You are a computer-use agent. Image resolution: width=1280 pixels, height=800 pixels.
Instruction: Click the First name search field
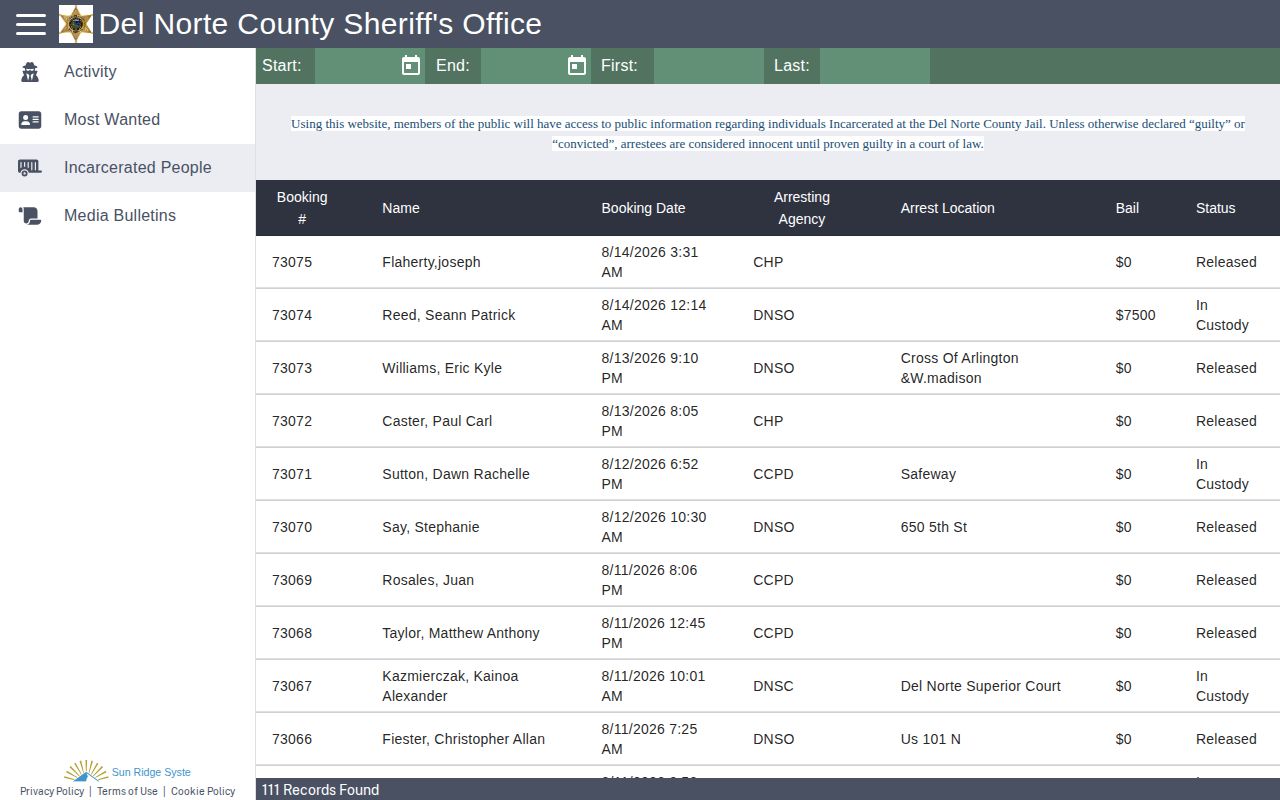(x=709, y=66)
